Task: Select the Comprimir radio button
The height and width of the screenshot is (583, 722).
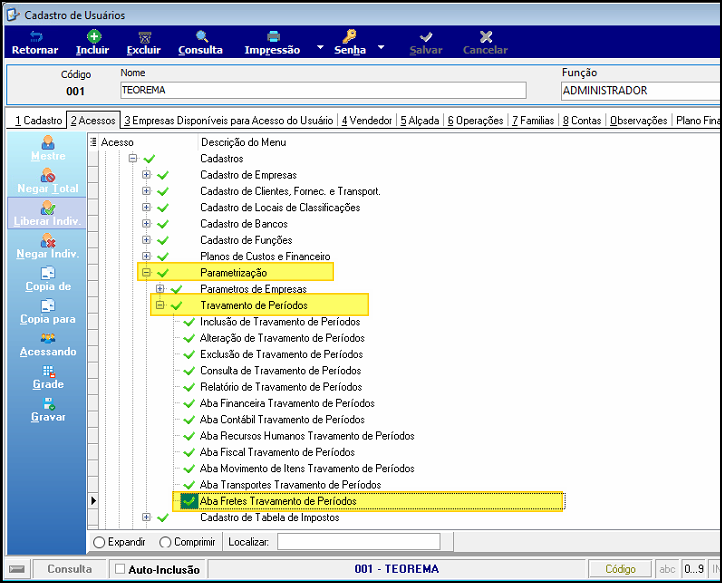Action: coord(165,542)
